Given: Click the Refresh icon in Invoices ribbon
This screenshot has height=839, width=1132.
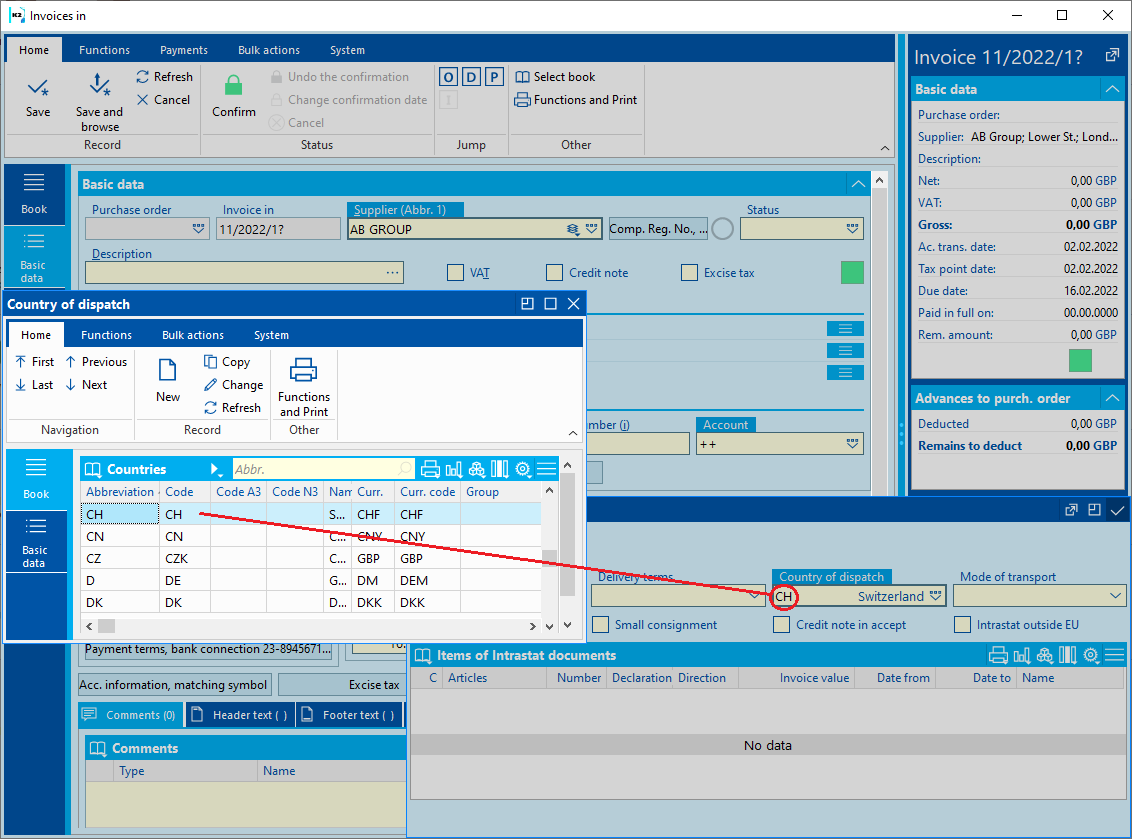Looking at the screenshot, I should tap(142, 77).
